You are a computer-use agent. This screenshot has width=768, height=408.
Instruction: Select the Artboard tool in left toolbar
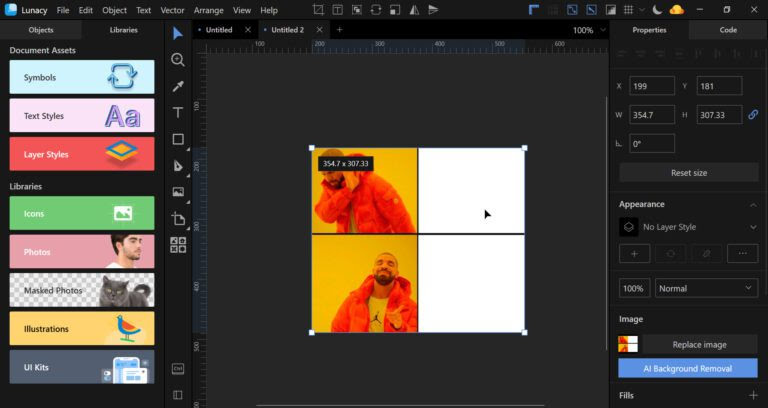click(x=178, y=219)
